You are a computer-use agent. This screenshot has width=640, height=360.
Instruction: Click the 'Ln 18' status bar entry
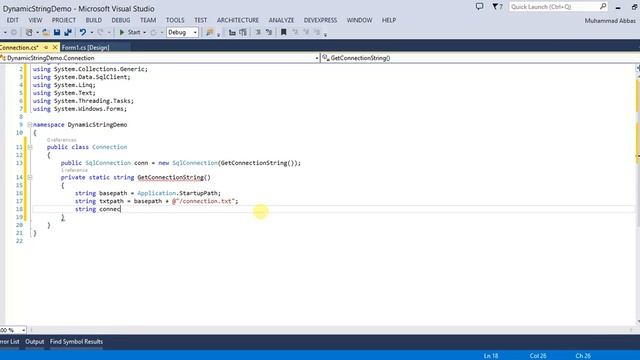coord(491,356)
